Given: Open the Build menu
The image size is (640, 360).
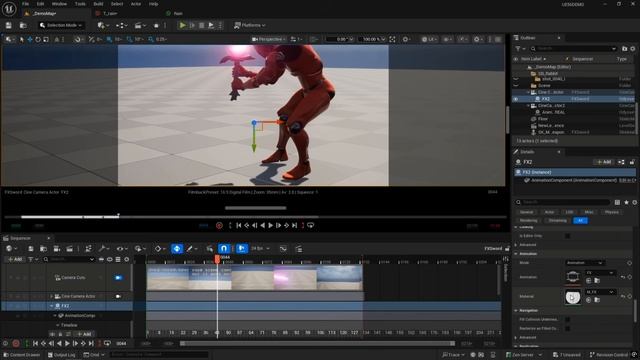Looking at the screenshot, I should (x=98, y=4).
